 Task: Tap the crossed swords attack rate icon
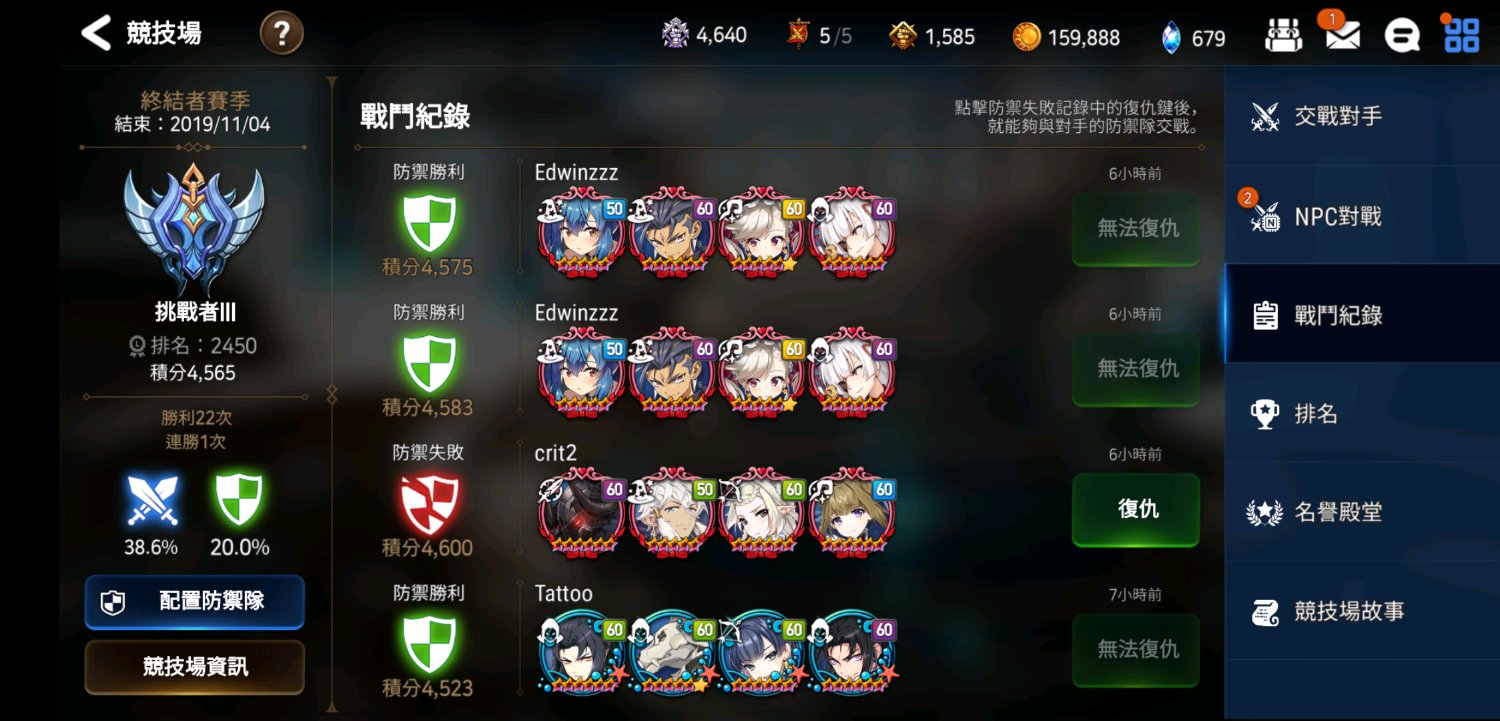click(x=152, y=500)
